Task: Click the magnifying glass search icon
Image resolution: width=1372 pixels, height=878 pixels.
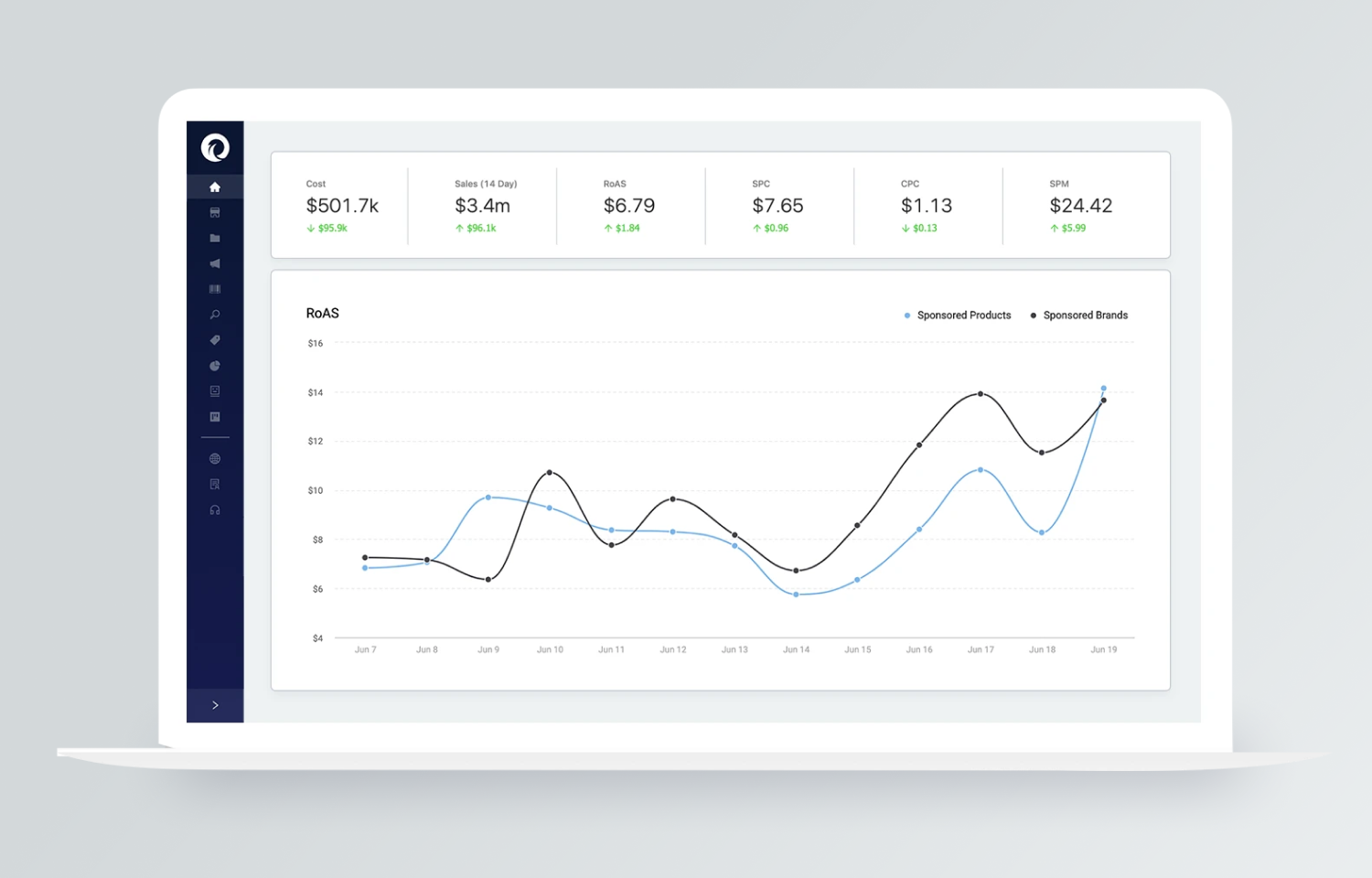Action: point(215,315)
